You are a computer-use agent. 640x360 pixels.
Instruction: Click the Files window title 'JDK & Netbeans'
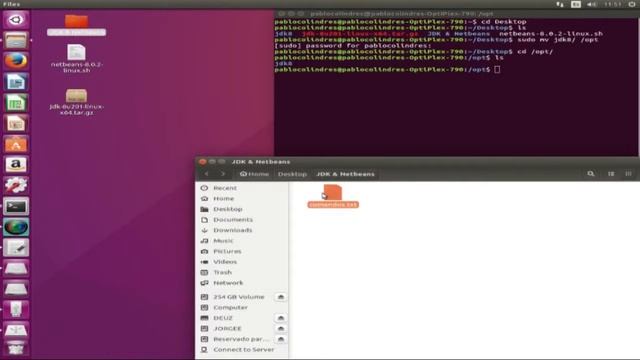pos(261,162)
